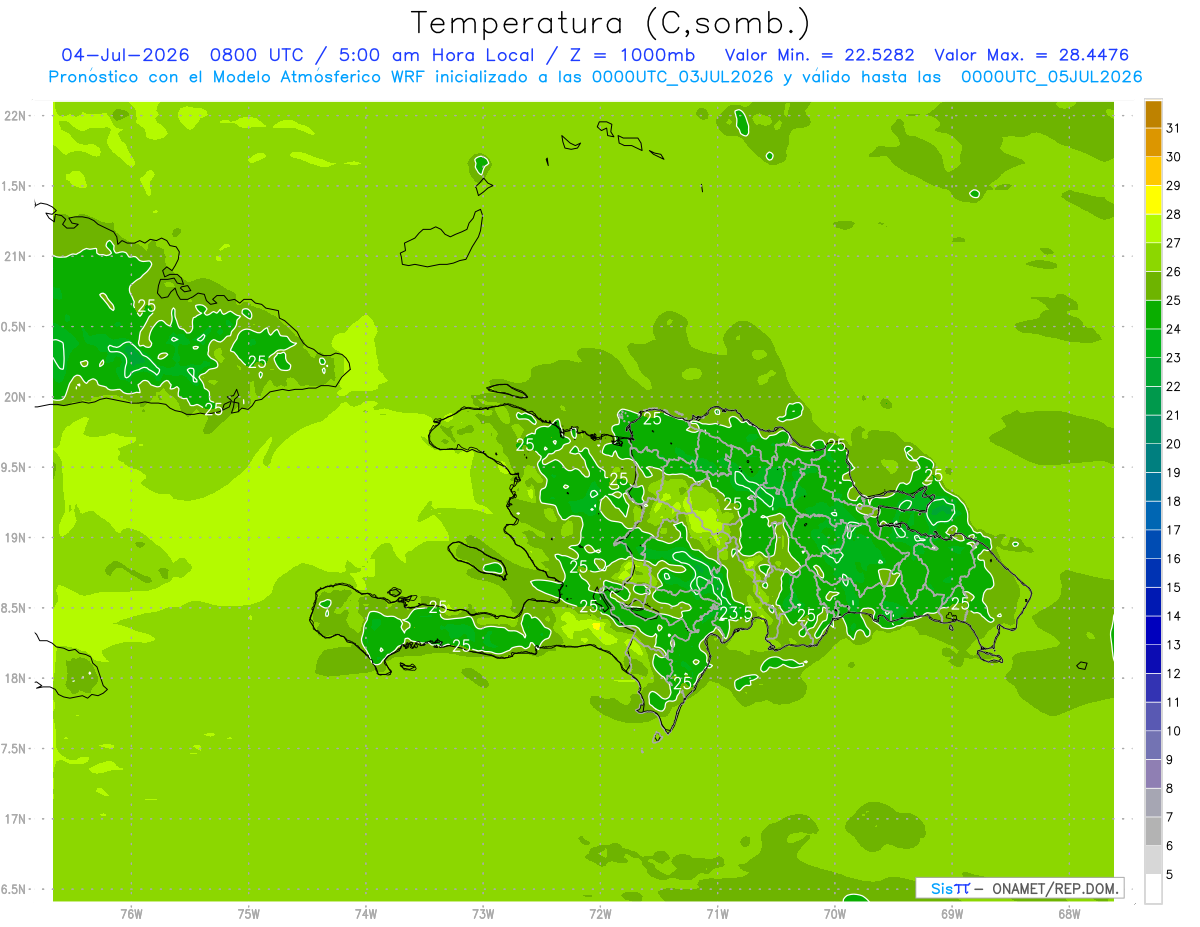
Task: Click the Temperatura (C,somb.) title
Action: pyautogui.click(x=611, y=23)
